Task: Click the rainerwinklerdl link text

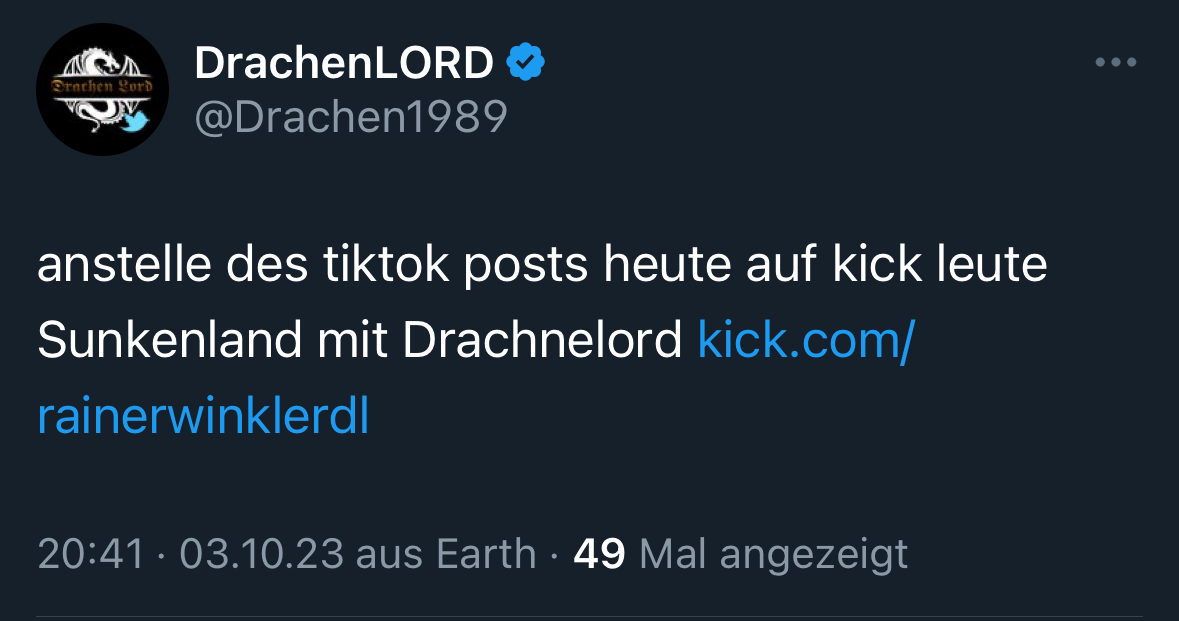Action: (203, 417)
